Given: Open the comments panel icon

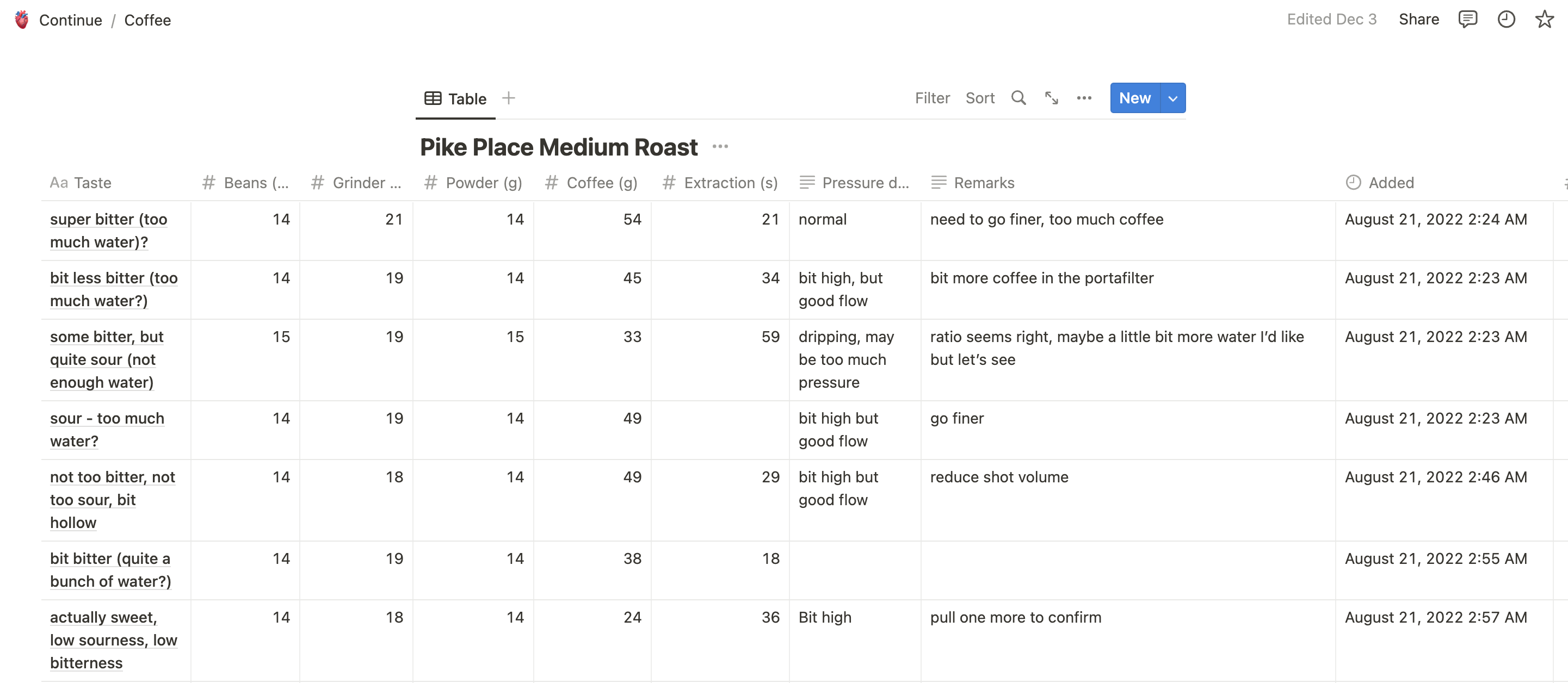Looking at the screenshot, I should [1467, 20].
